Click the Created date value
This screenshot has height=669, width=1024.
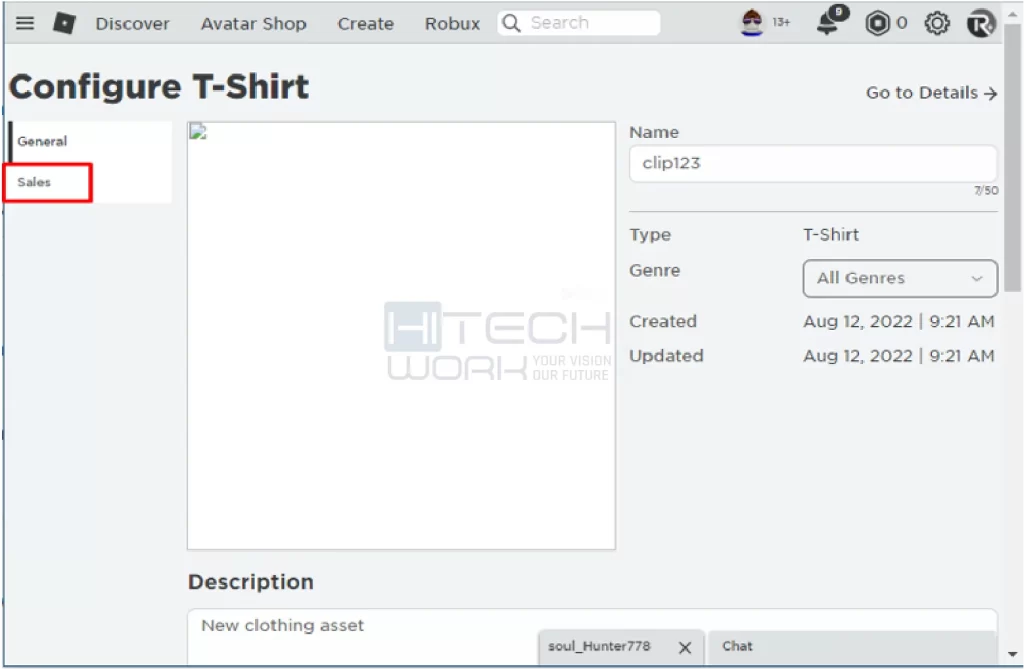(x=899, y=321)
